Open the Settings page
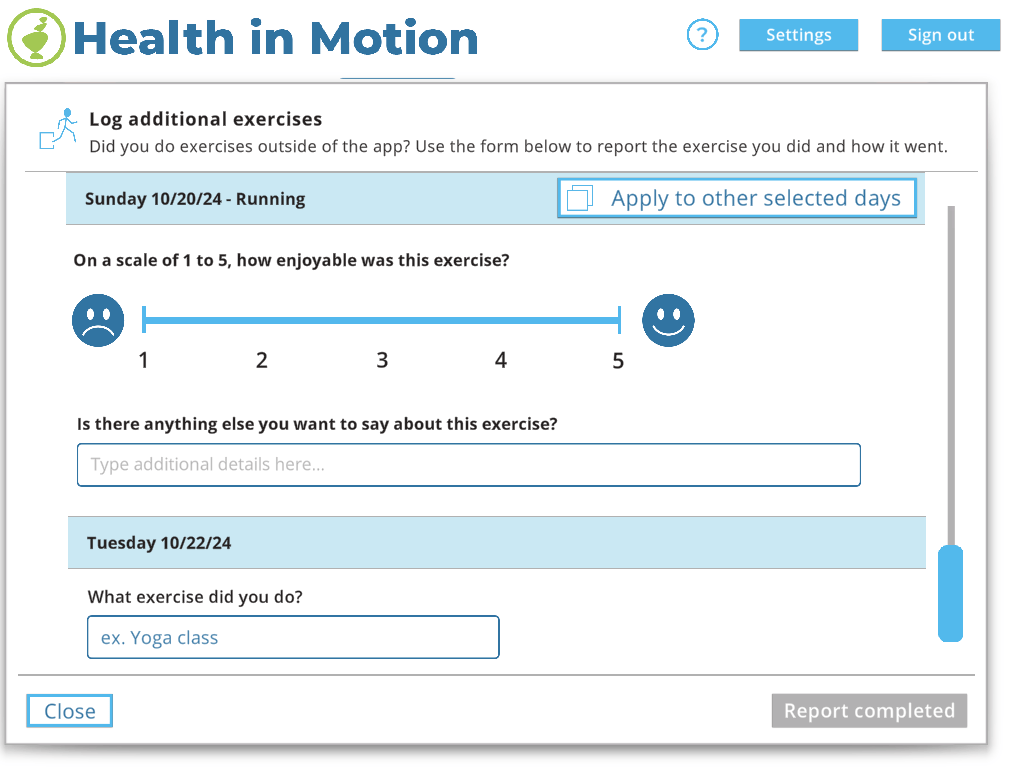Viewport: 1016px width, 767px height. coord(798,35)
